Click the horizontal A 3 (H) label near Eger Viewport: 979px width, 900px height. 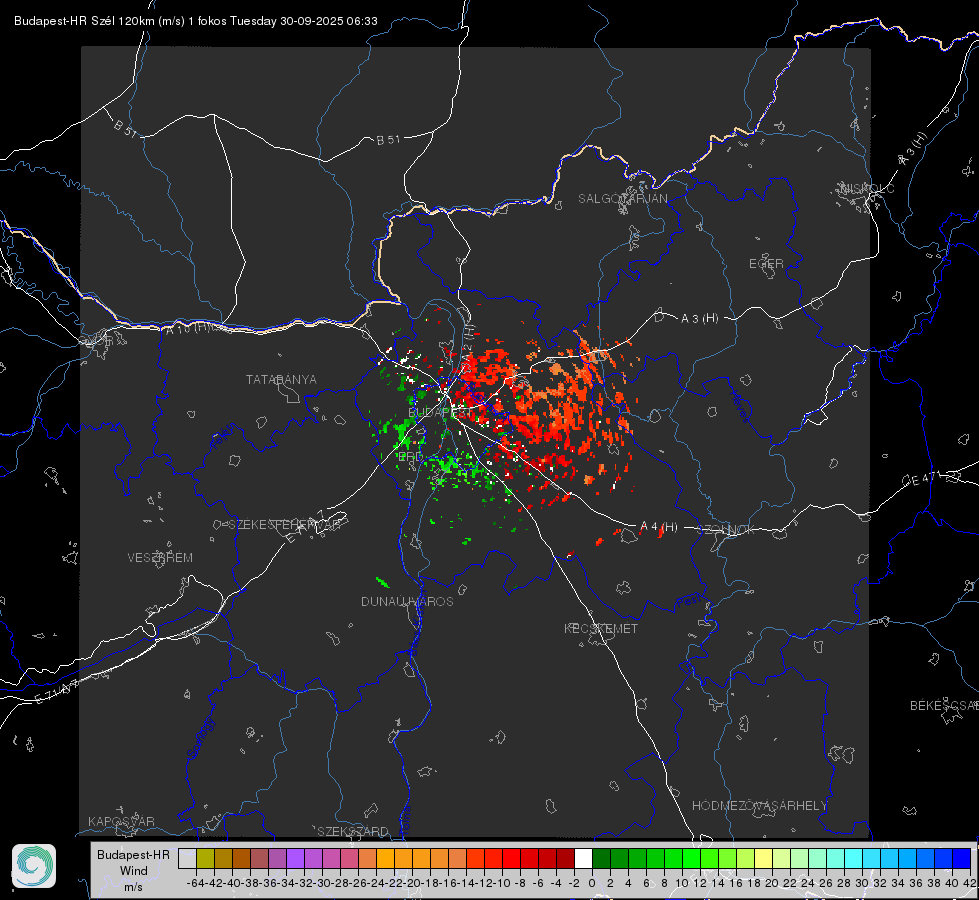pos(699,318)
